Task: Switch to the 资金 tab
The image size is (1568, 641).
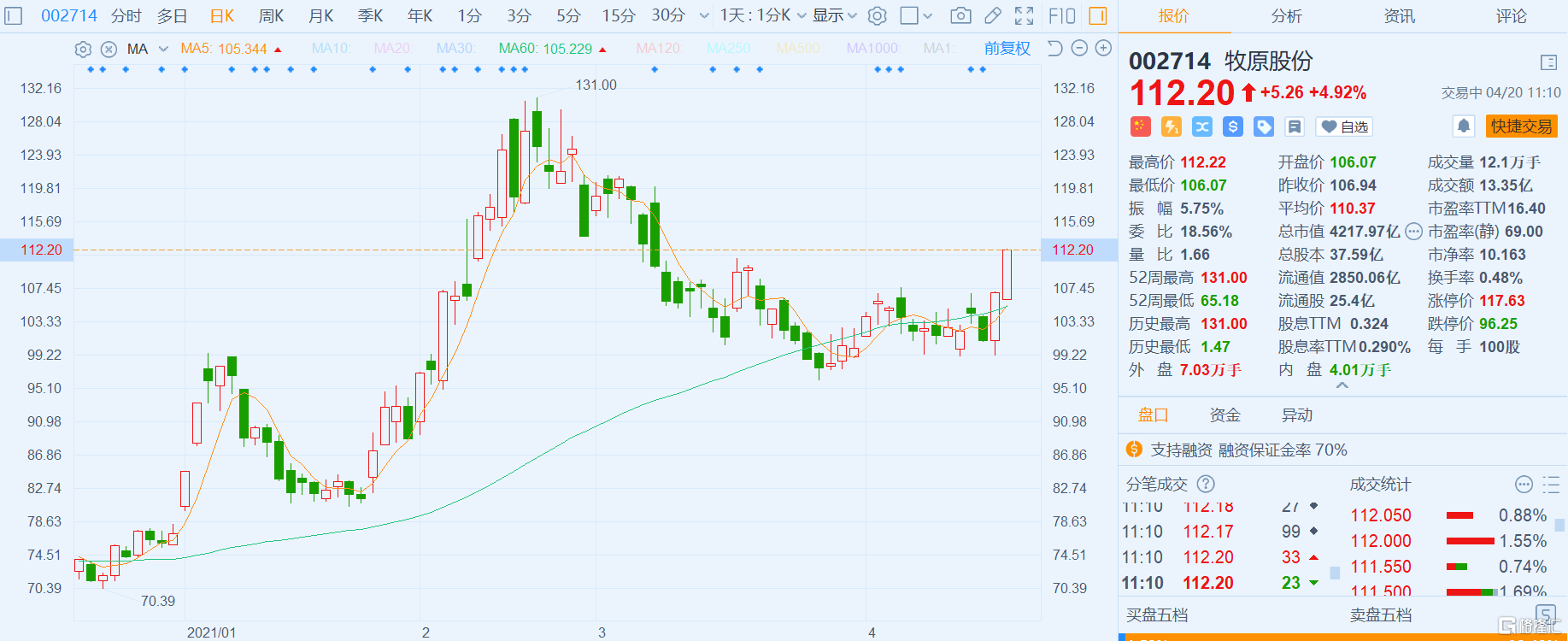Action: point(1224,415)
